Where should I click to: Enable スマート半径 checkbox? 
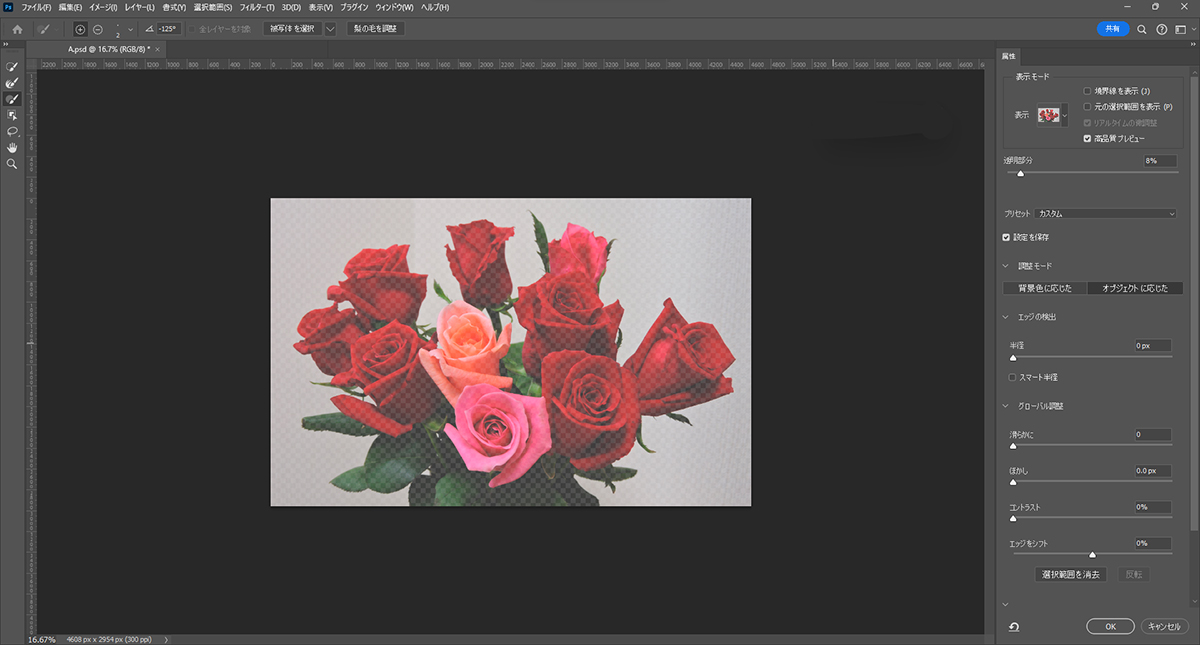pos(1012,377)
